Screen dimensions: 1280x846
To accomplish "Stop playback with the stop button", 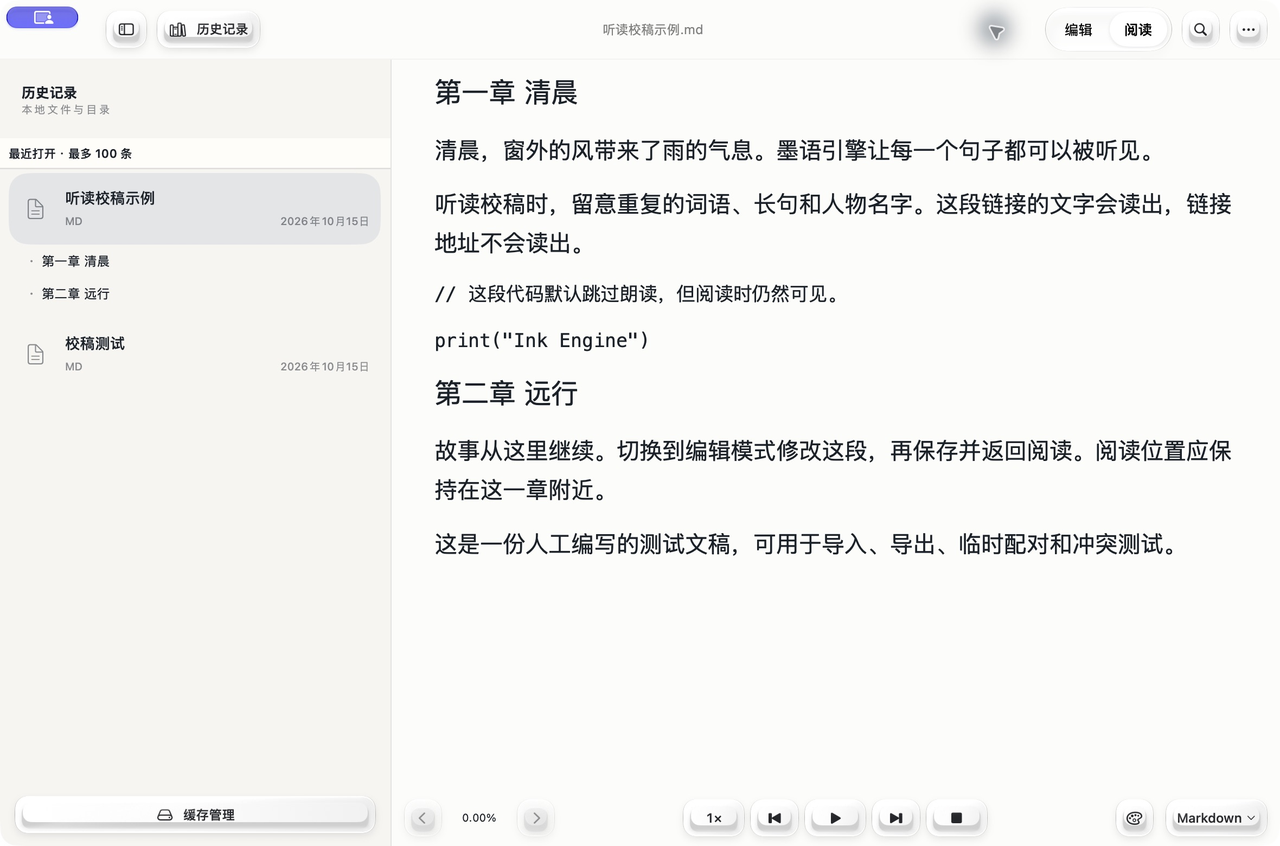I will click(956, 818).
